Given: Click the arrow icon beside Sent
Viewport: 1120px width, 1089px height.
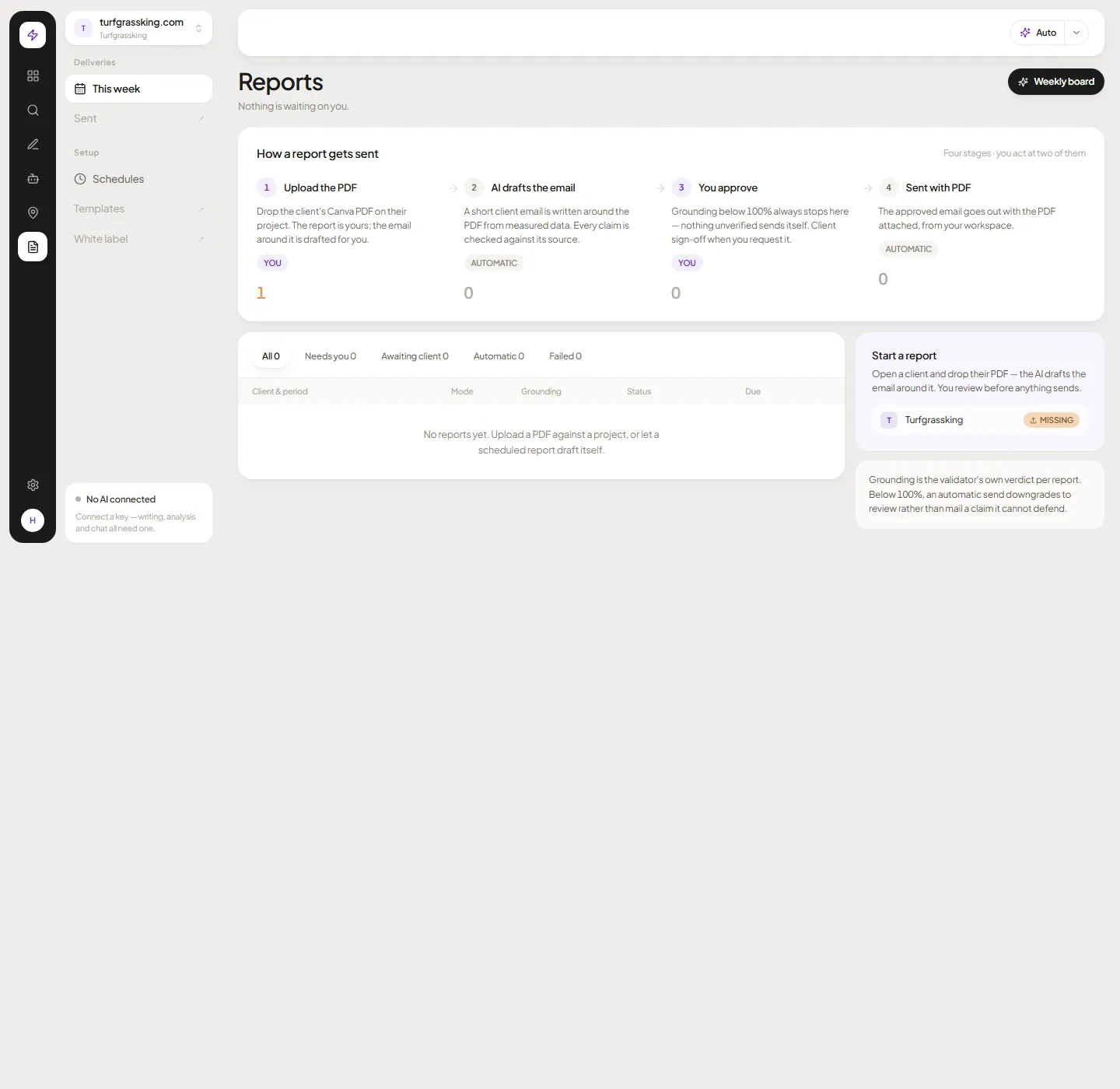Looking at the screenshot, I should pyautogui.click(x=201, y=119).
